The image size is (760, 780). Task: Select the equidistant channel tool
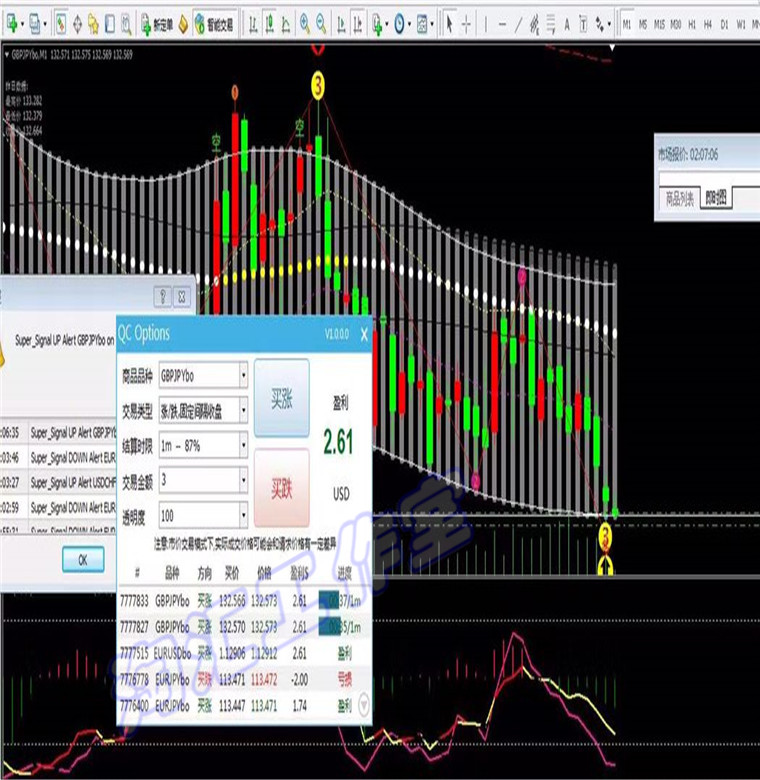point(535,23)
